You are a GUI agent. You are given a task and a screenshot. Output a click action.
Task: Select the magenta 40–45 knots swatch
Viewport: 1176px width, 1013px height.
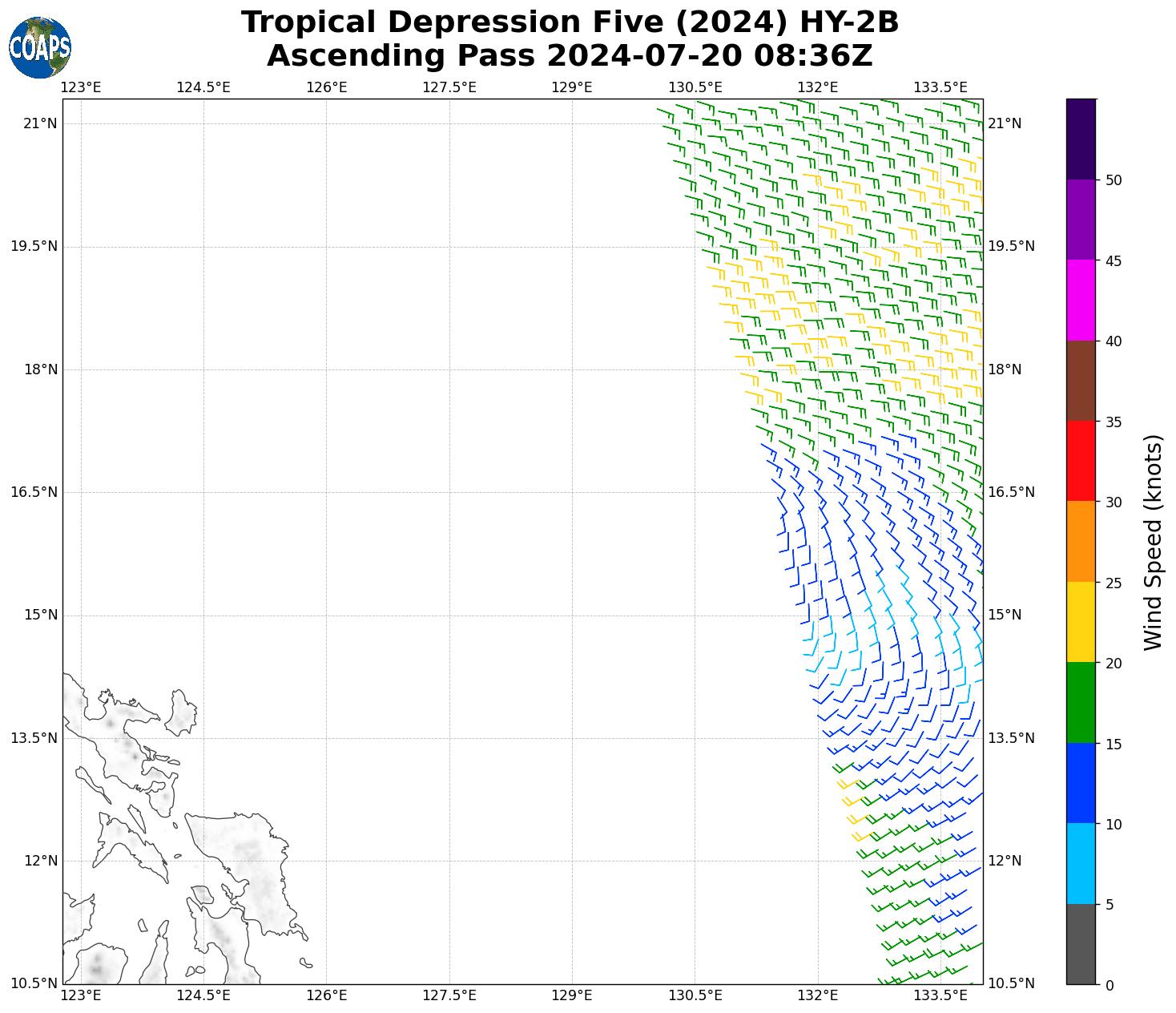click(x=1081, y=300)
